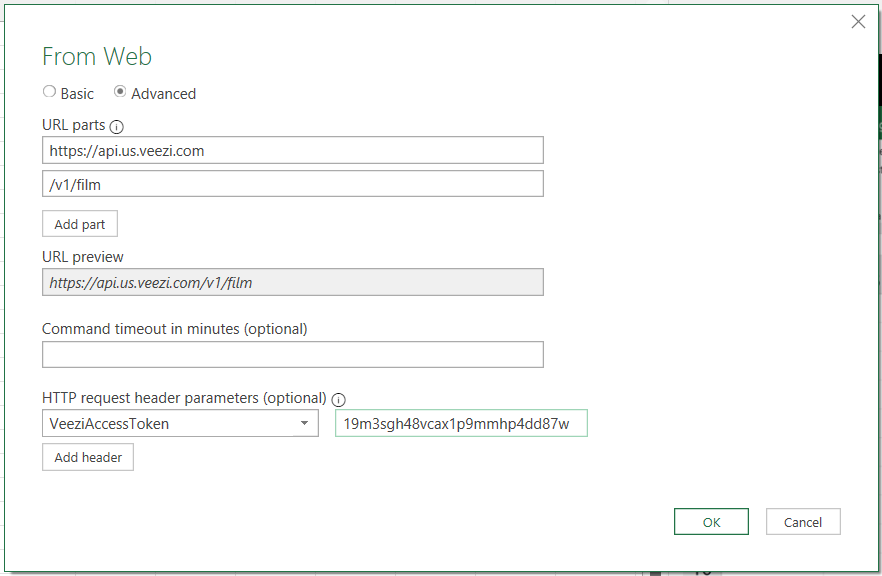Click the Add header button
The width and height of the screenshot is (882, 576).
pyautogui.click(x=87, y=457)
